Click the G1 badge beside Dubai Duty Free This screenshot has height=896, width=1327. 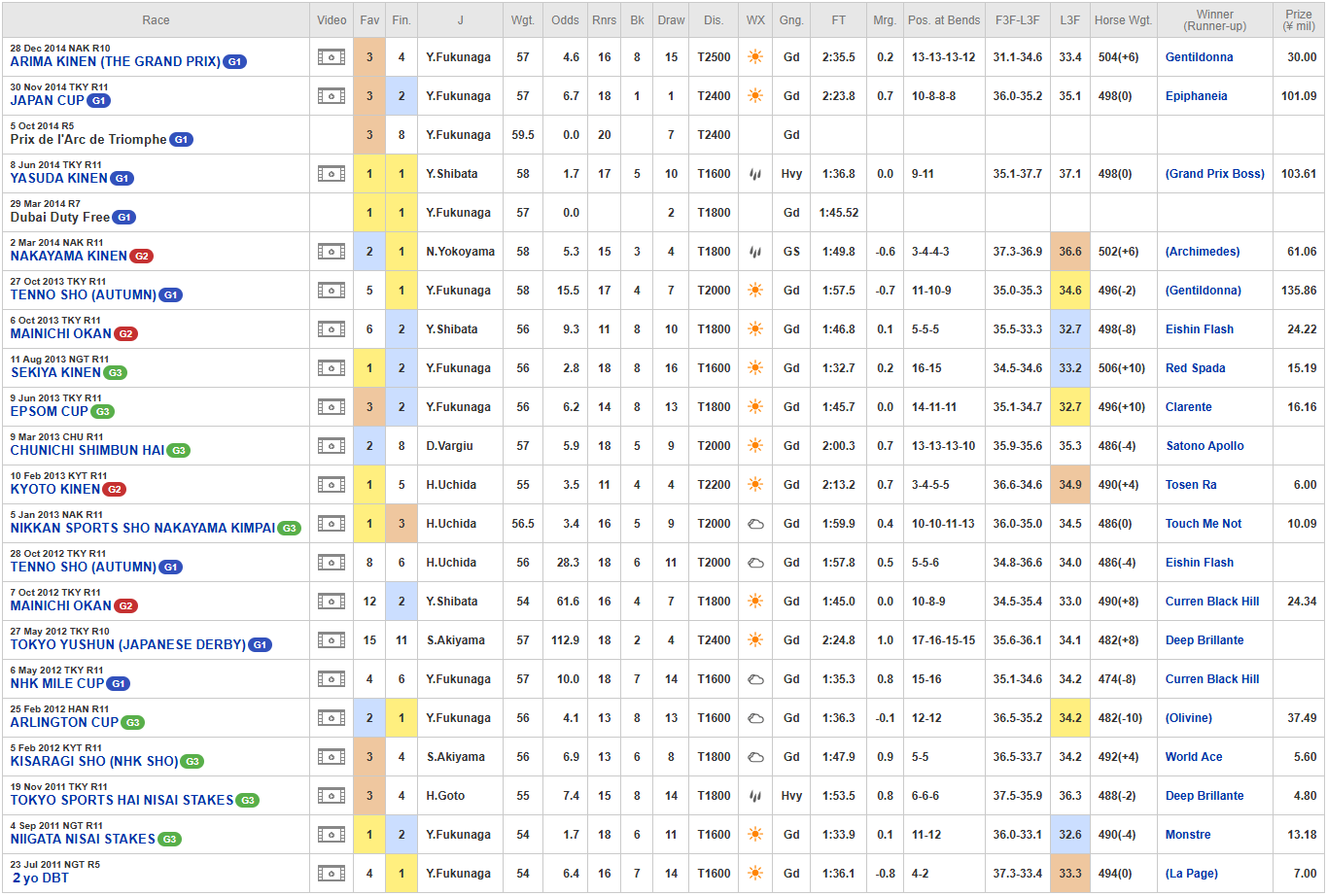[x=123, y=218]
